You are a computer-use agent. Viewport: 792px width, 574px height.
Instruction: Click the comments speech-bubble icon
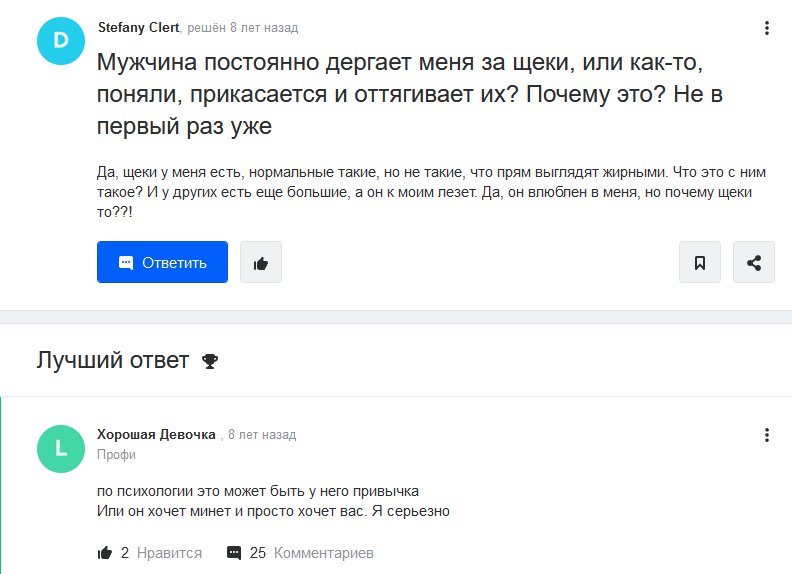click(x=234, y=553)
